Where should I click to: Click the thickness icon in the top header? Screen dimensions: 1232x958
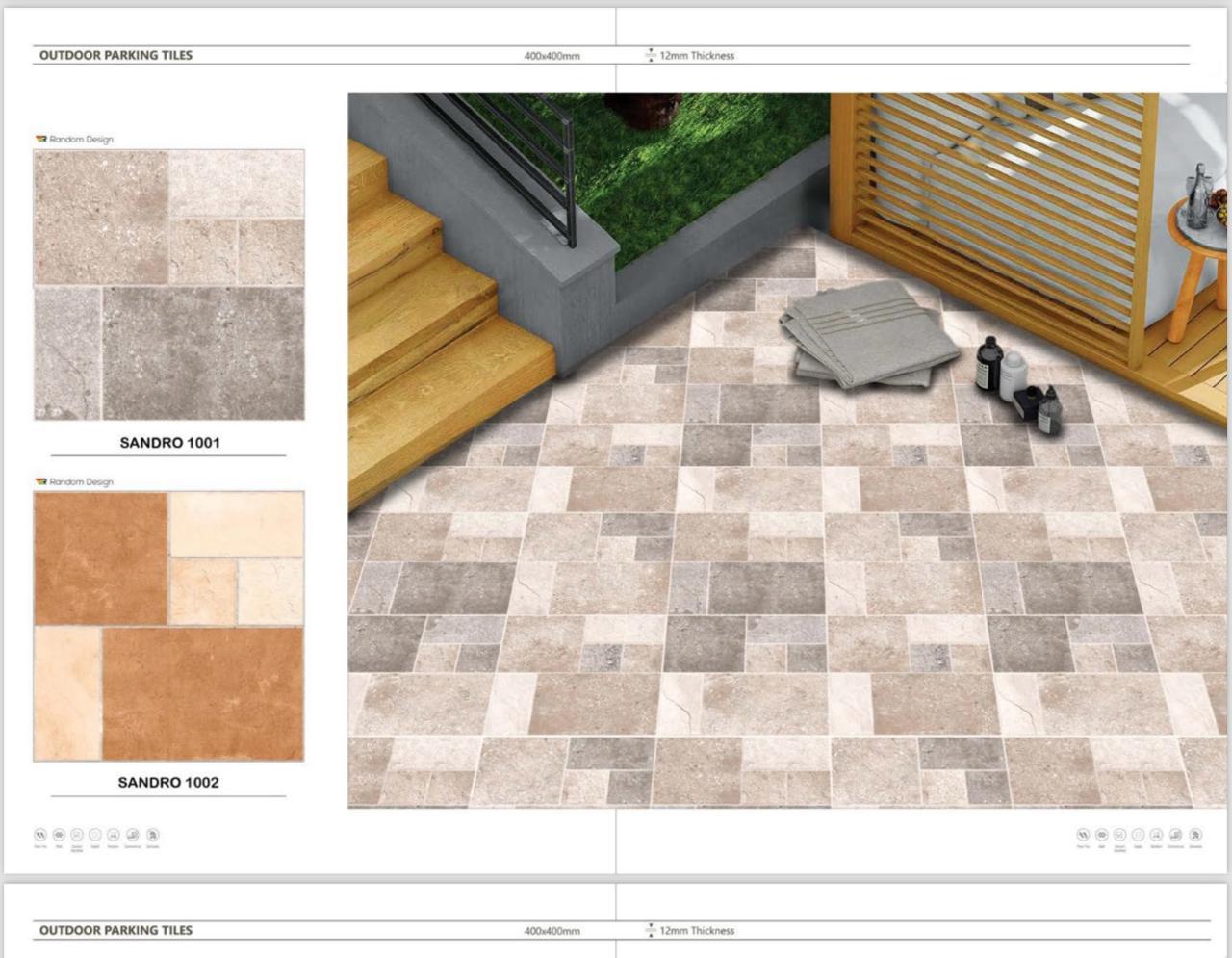[651, 55]
